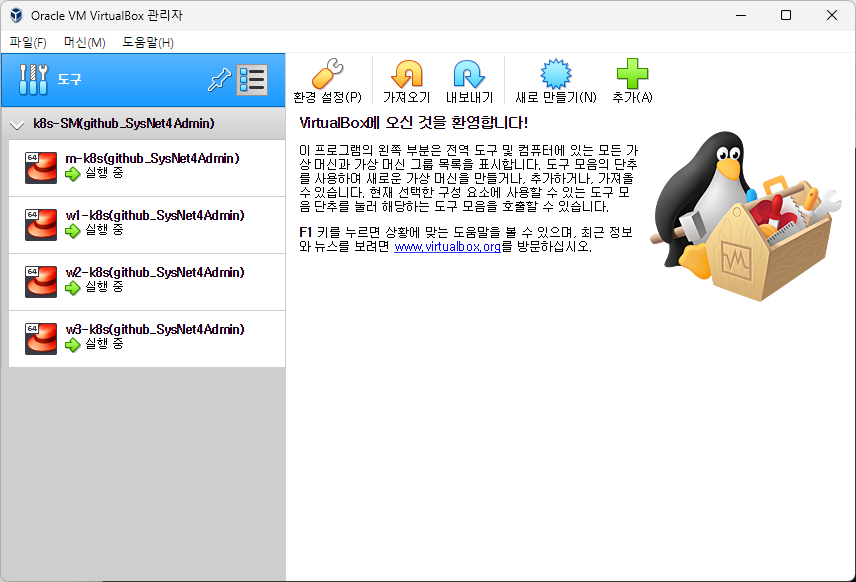856x582 pixels.
Task: Select the w3-k8s(github_SysNet4Admin) machine name
Action: 155,329
